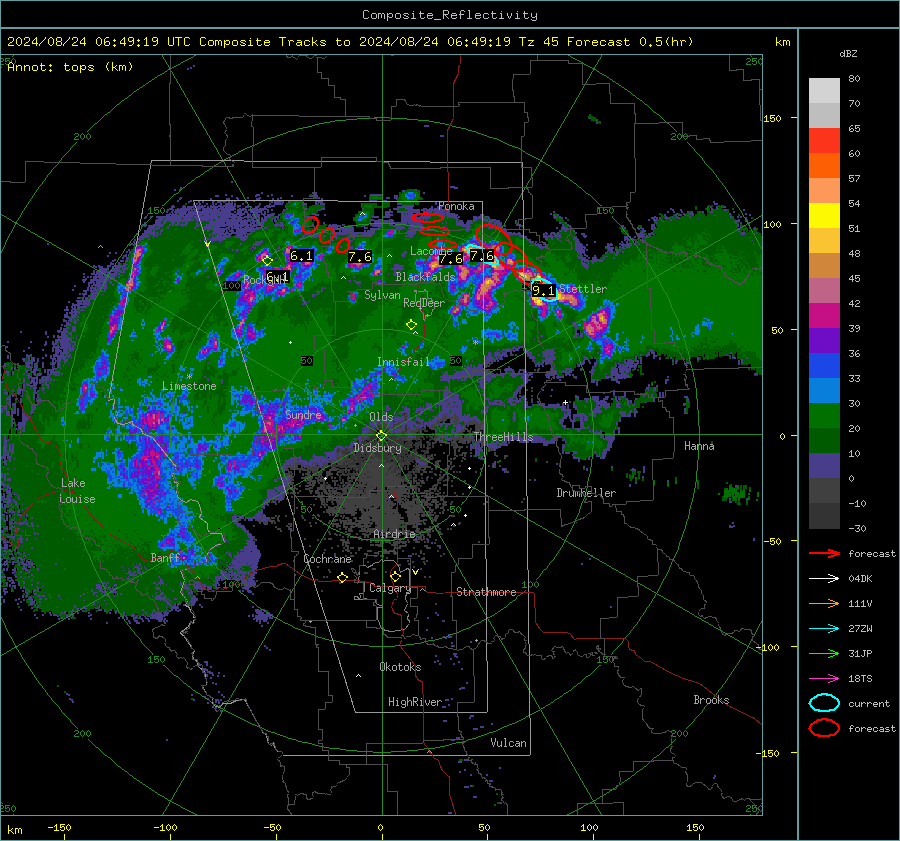Click the Airdrie city label

[394, 534]
